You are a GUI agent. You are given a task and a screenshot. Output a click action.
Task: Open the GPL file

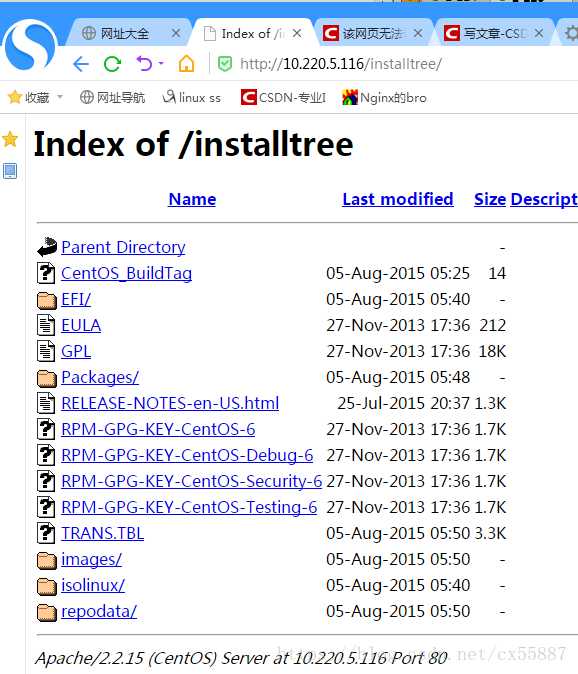pos(76,351)
